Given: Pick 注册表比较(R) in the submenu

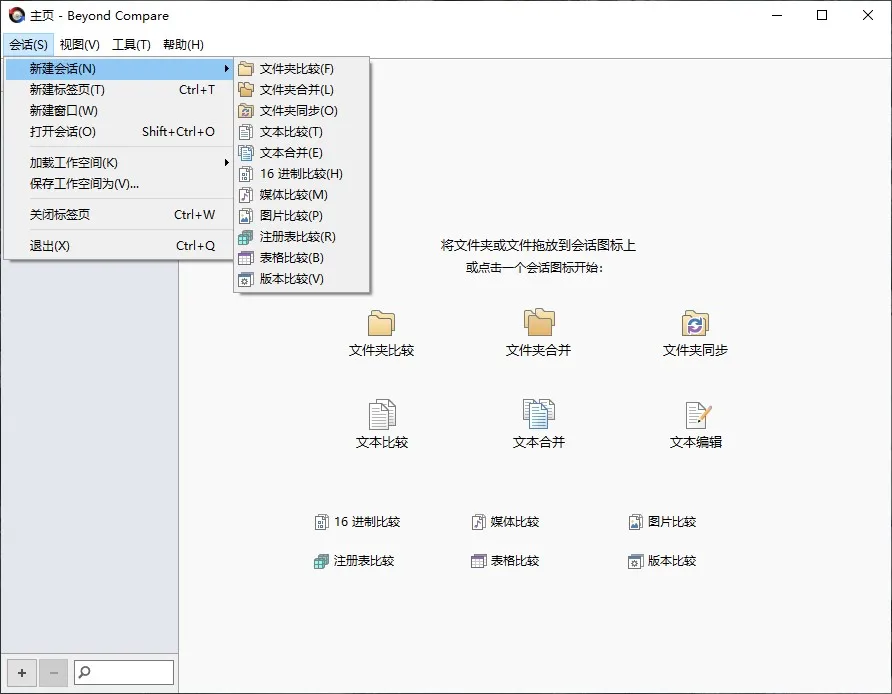Looking at the screenshot, I should pyautogui.click(x=302, y=237).
